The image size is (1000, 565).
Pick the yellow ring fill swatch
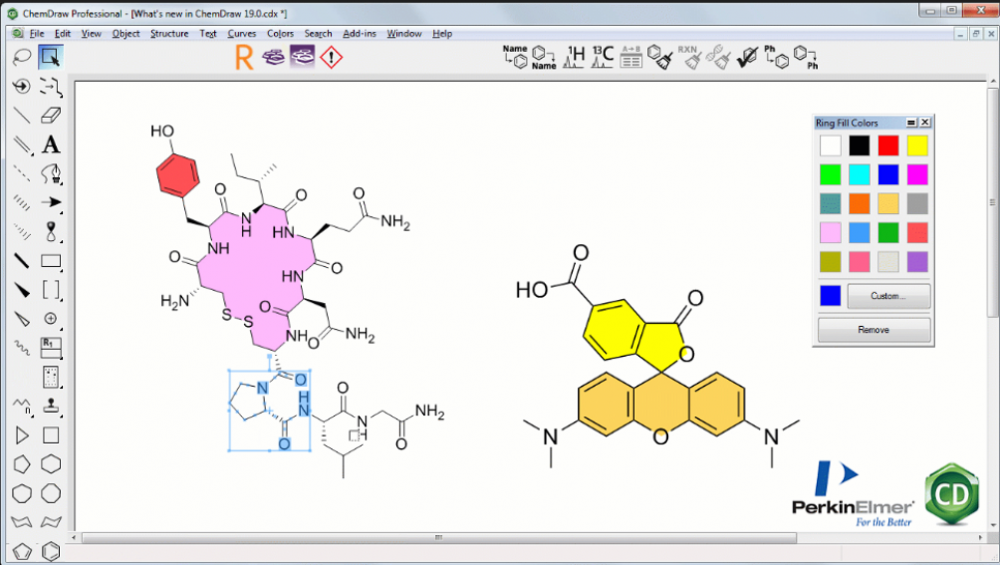917,146
